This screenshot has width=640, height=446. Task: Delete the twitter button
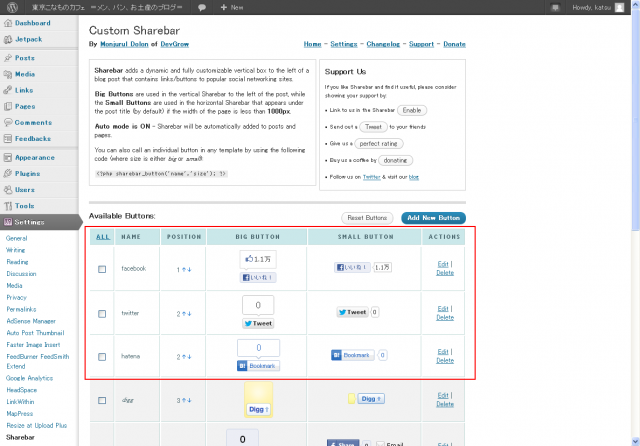coord(445,317)
